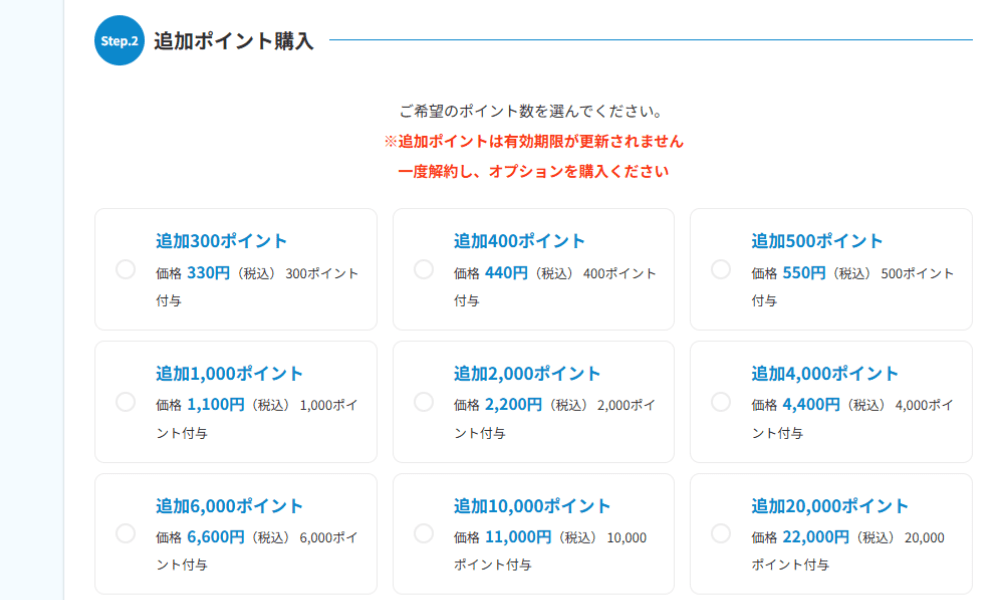This screenshot has width=1000, height=600.
Task: Open the 追加500ポイント title link
Action: click(817, 241)
